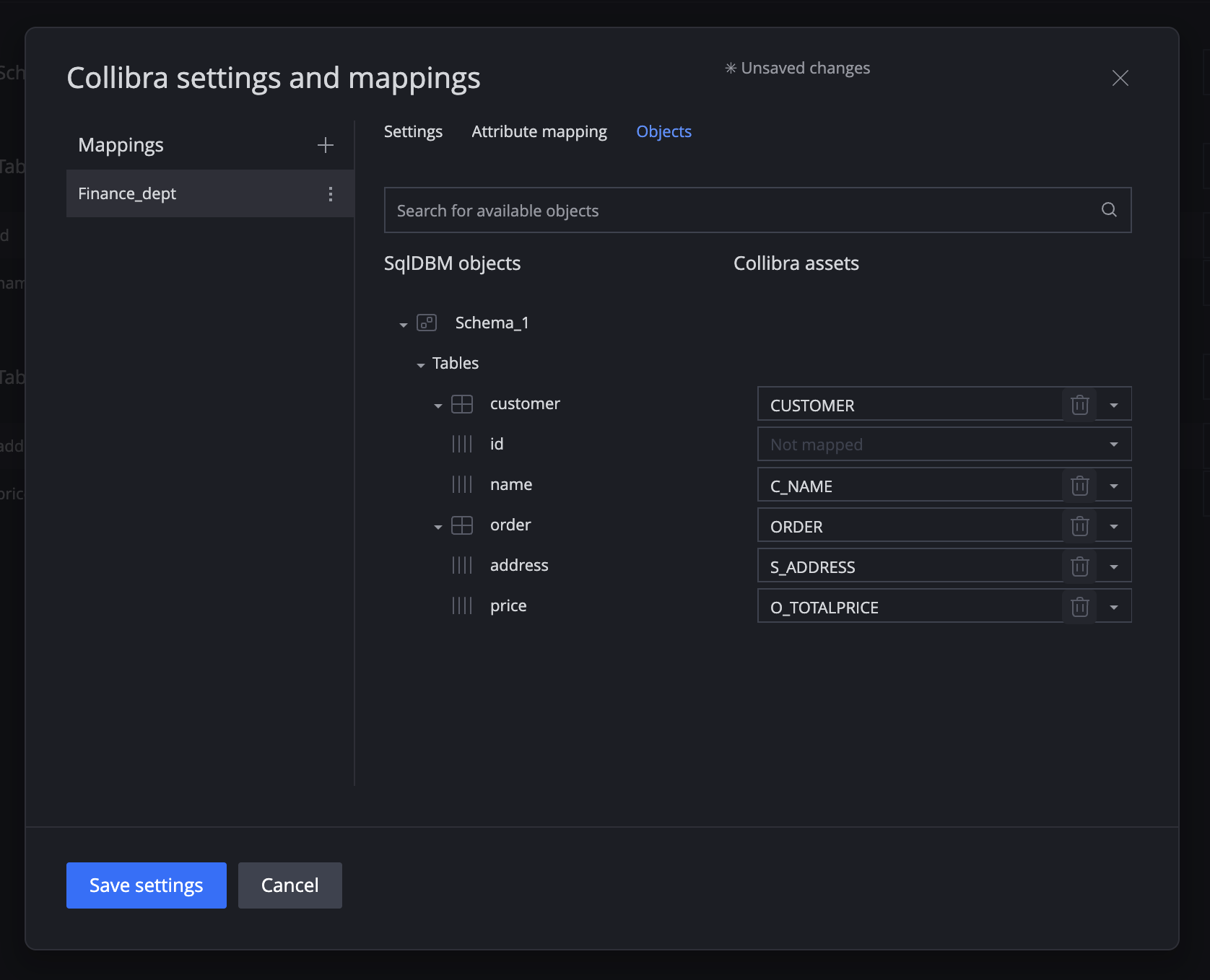Collapse the customer table node
Viewport: 1210px width, 980px height.
point(438,406)
